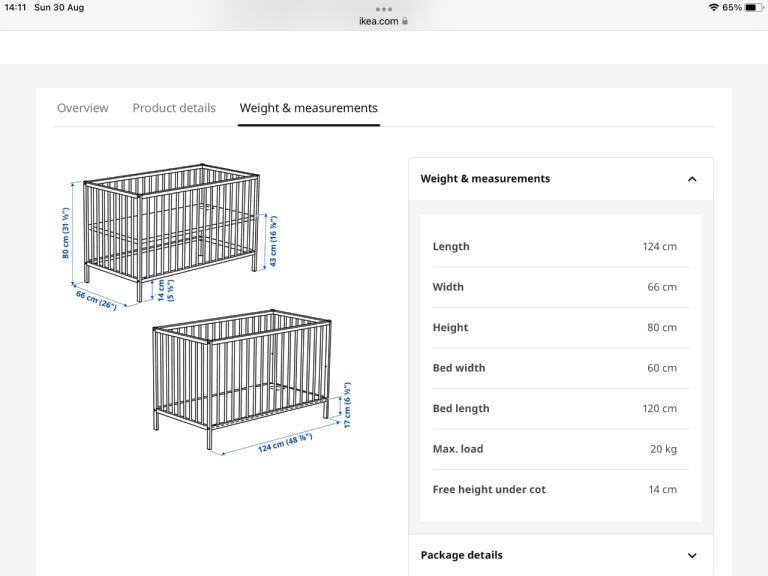
Task: Click the Weight & measurements section header
Action: point(561,179)
